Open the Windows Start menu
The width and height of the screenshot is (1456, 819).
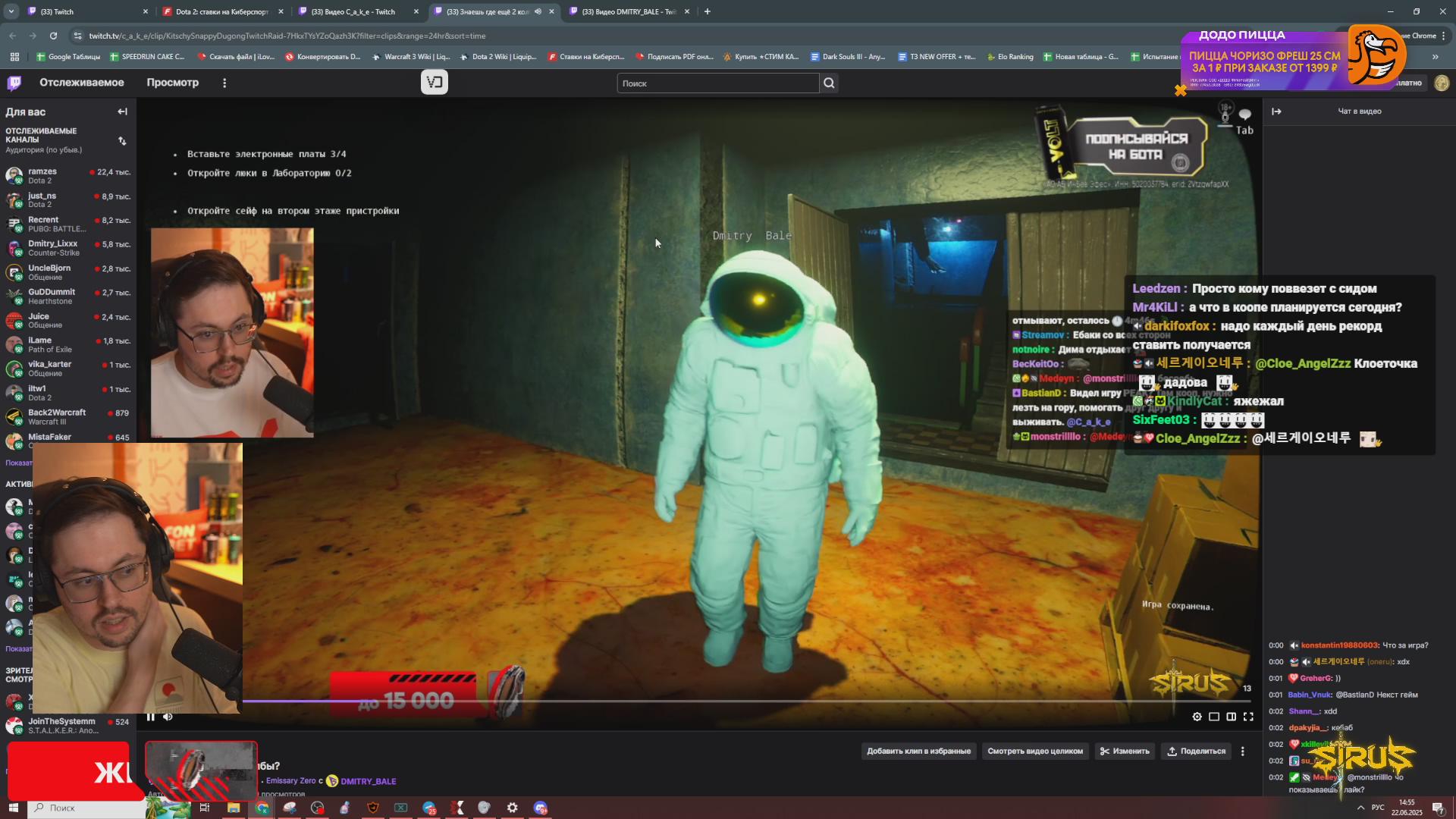(13, 808)
